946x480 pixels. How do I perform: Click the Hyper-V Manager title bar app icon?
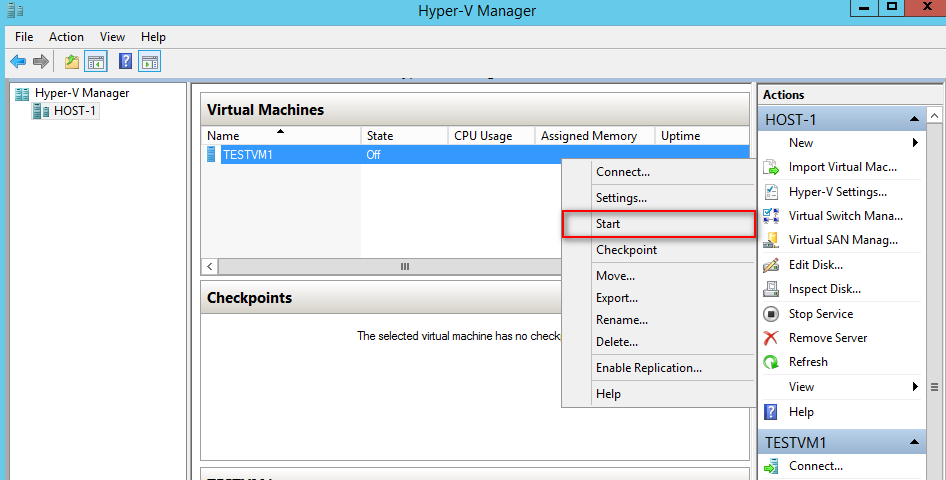point(14,10)
